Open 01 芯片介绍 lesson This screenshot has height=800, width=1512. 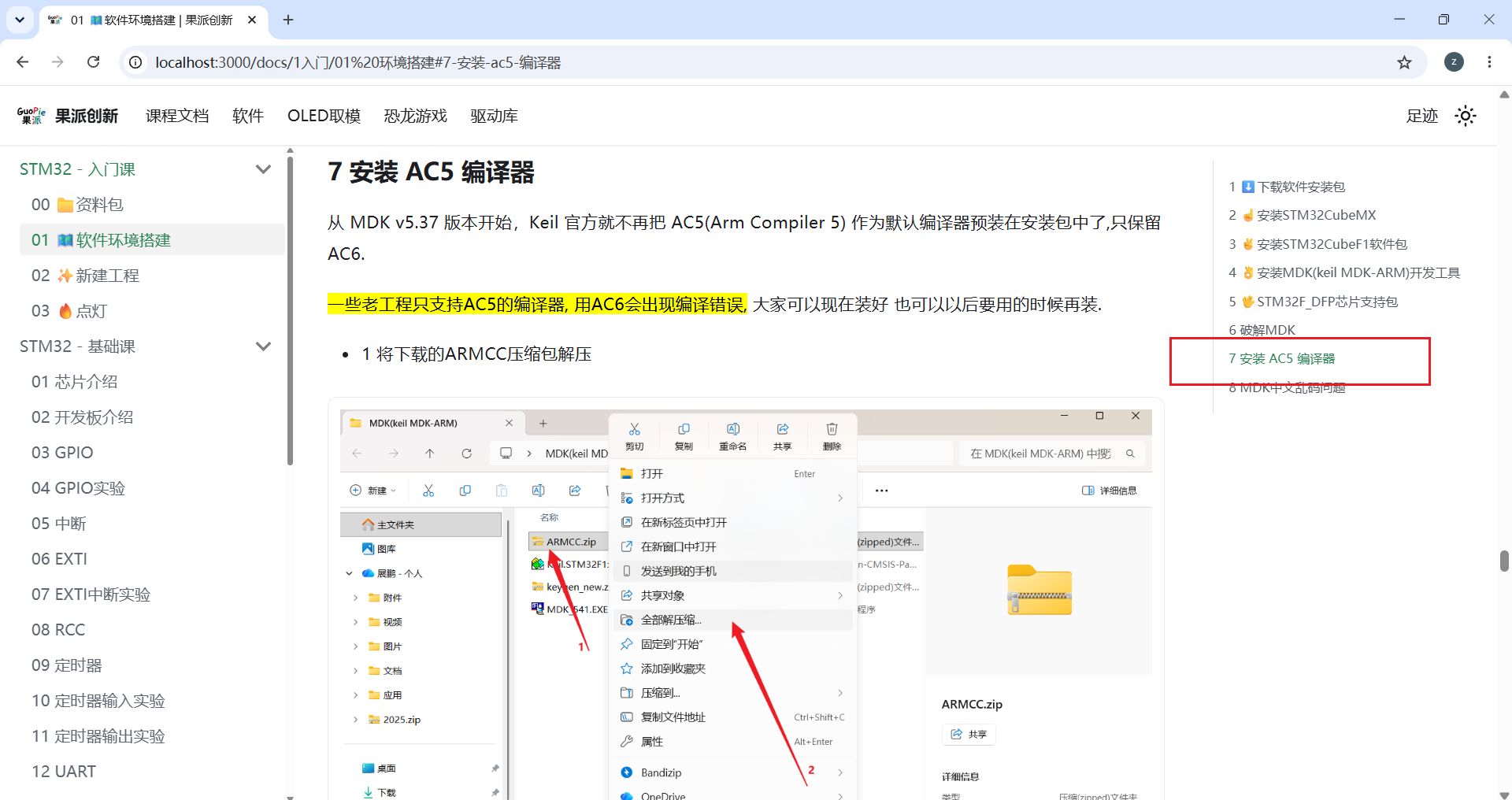tap(152, 382)
